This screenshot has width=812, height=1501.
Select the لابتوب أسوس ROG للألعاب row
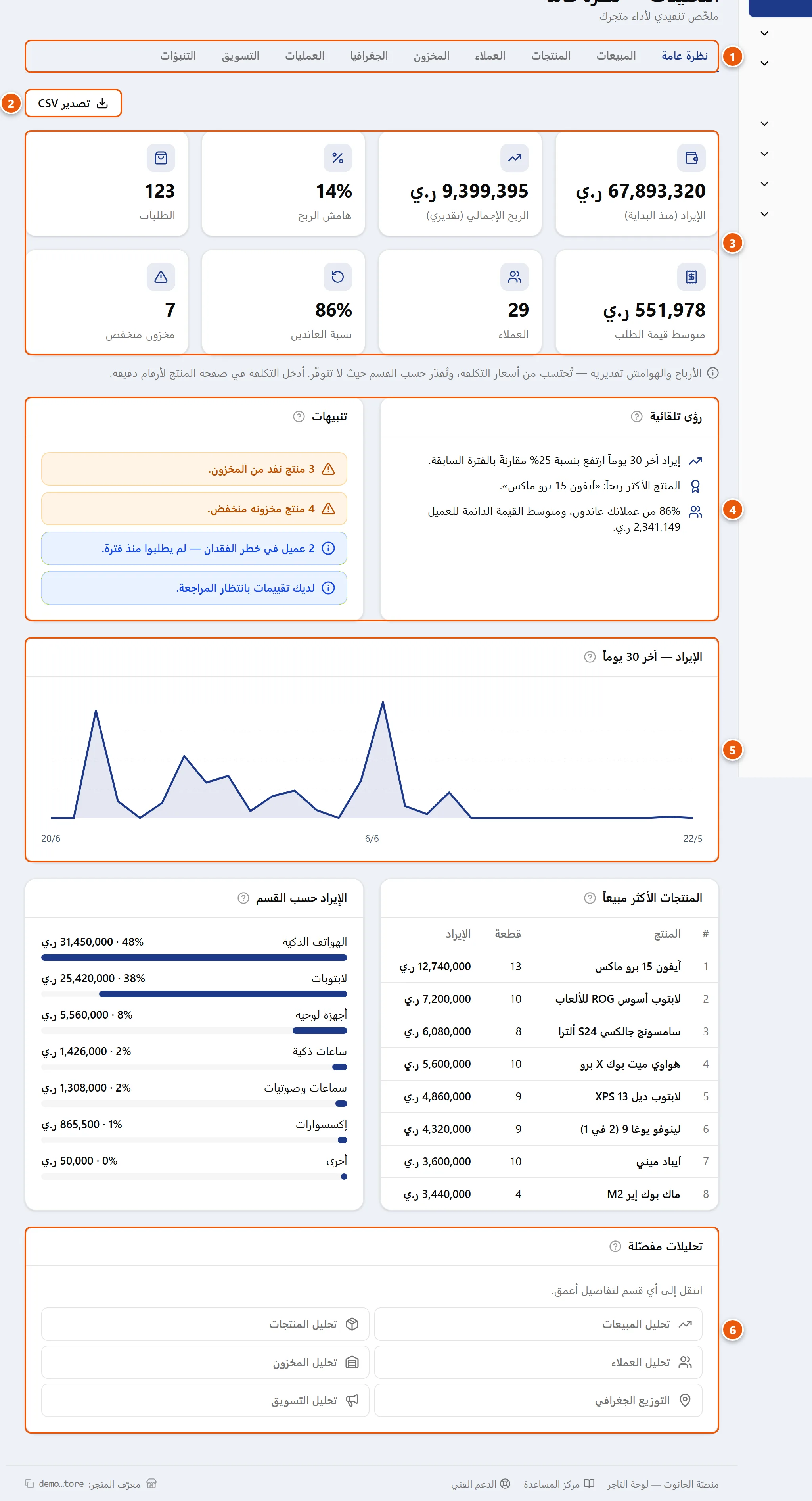(549, 999)
